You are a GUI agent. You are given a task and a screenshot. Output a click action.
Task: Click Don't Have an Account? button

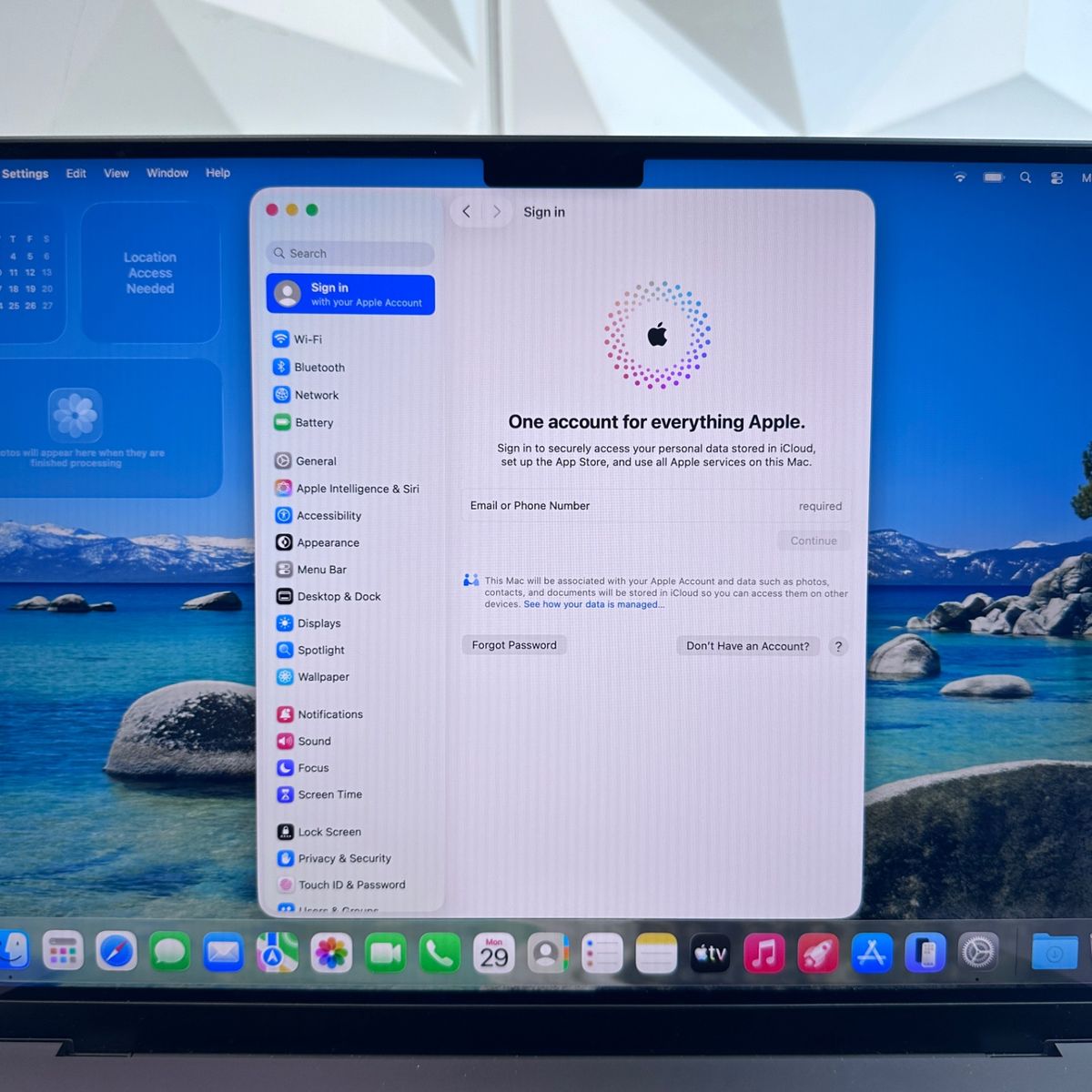click(x=748, y=646)
